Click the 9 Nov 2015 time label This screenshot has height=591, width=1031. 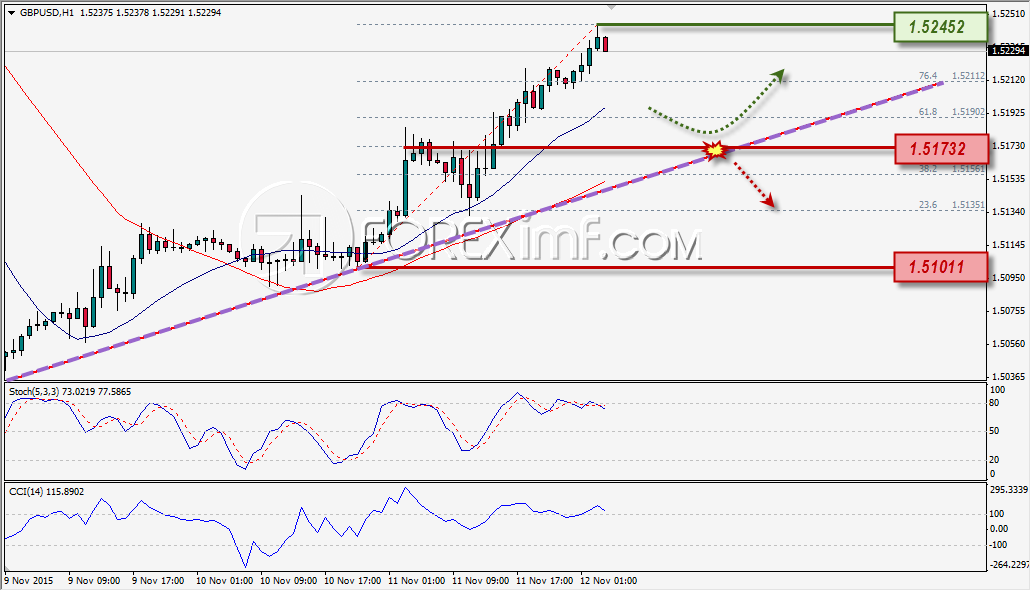click(x=28, y=581)
